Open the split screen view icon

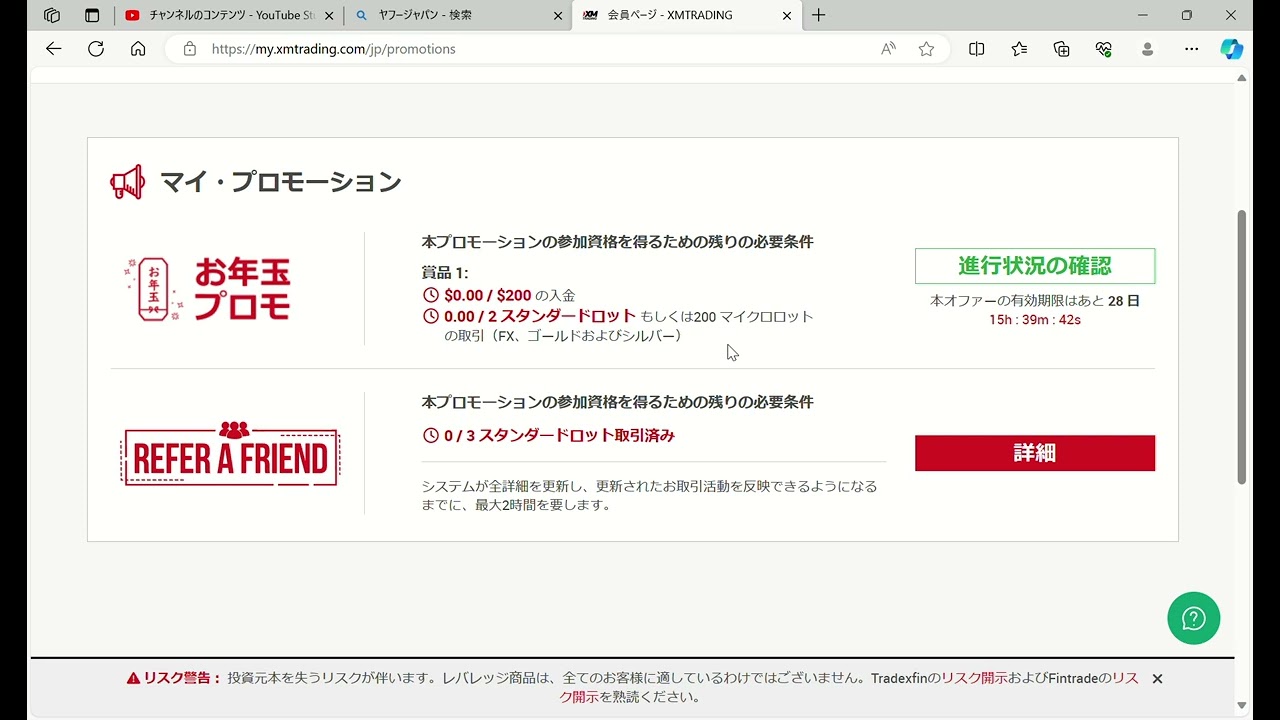coord(977,49)
